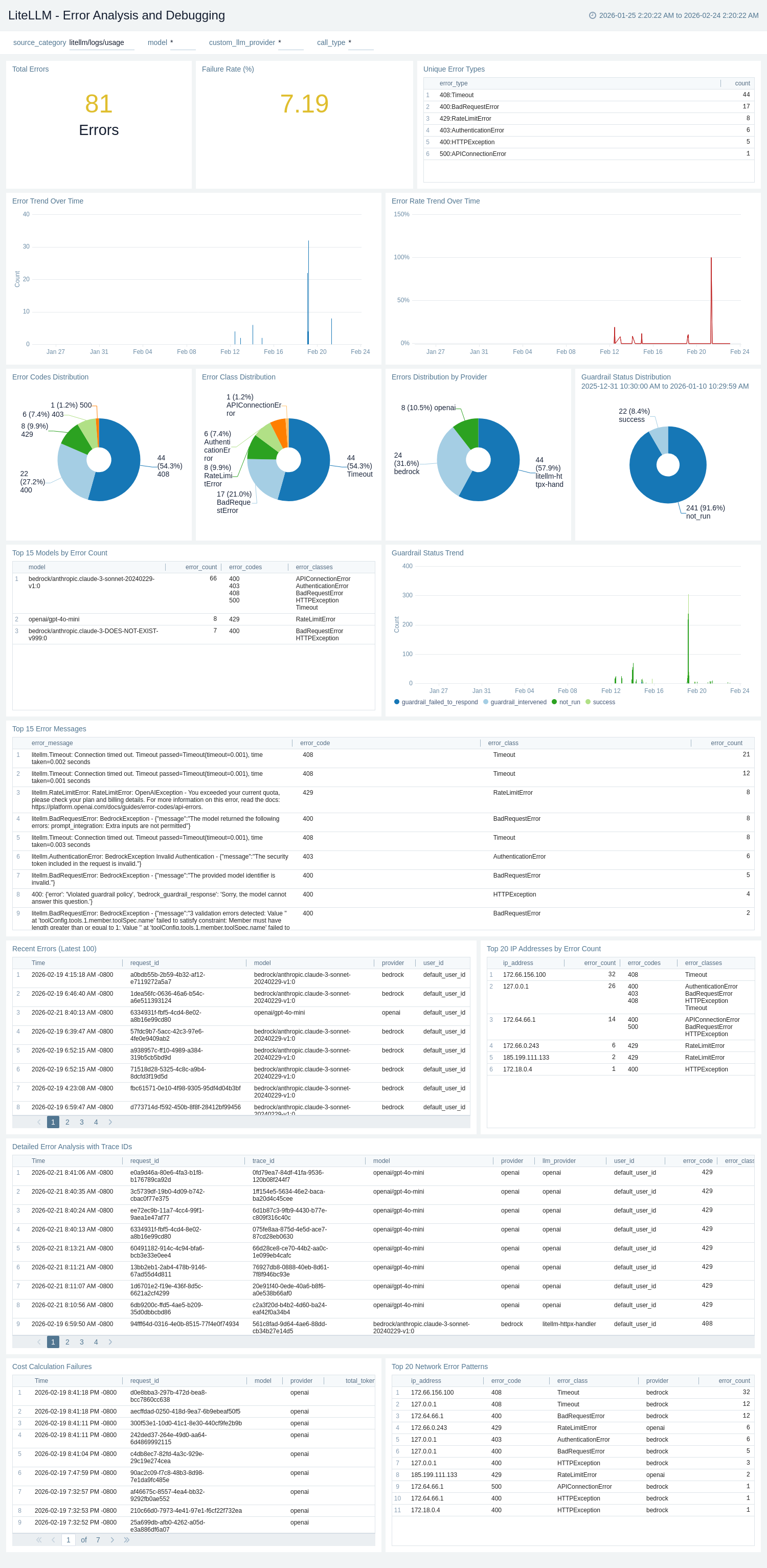This screenshot has width=767, height=1568.
Task: Click the Top 15 Error Messages panel title
Action: (x=49, y=729)
